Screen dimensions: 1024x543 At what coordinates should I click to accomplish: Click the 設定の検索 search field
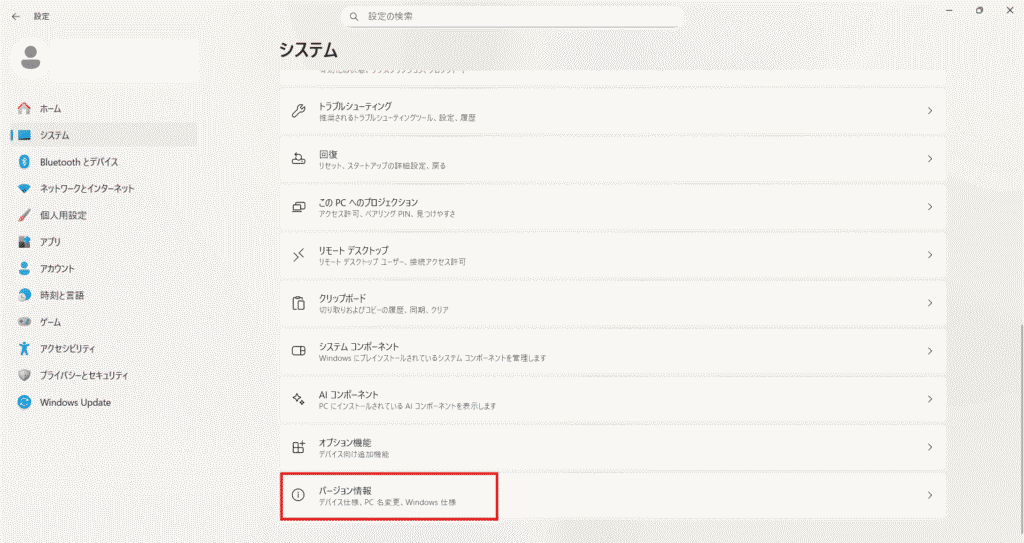(x=512, y=16)
